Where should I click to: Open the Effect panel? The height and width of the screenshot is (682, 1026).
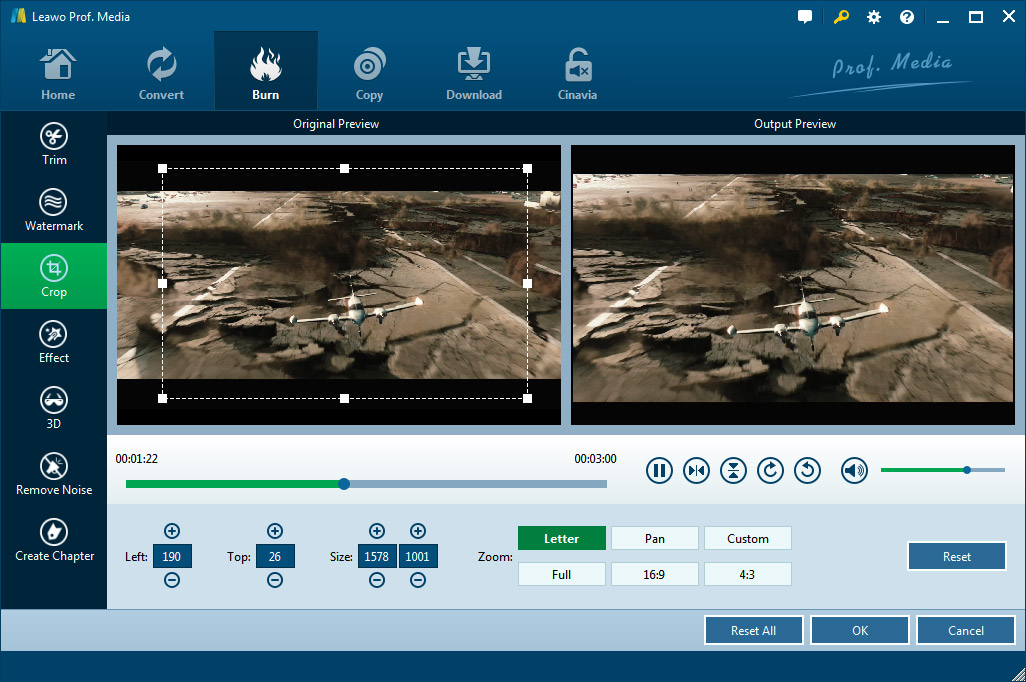[54, 342]
